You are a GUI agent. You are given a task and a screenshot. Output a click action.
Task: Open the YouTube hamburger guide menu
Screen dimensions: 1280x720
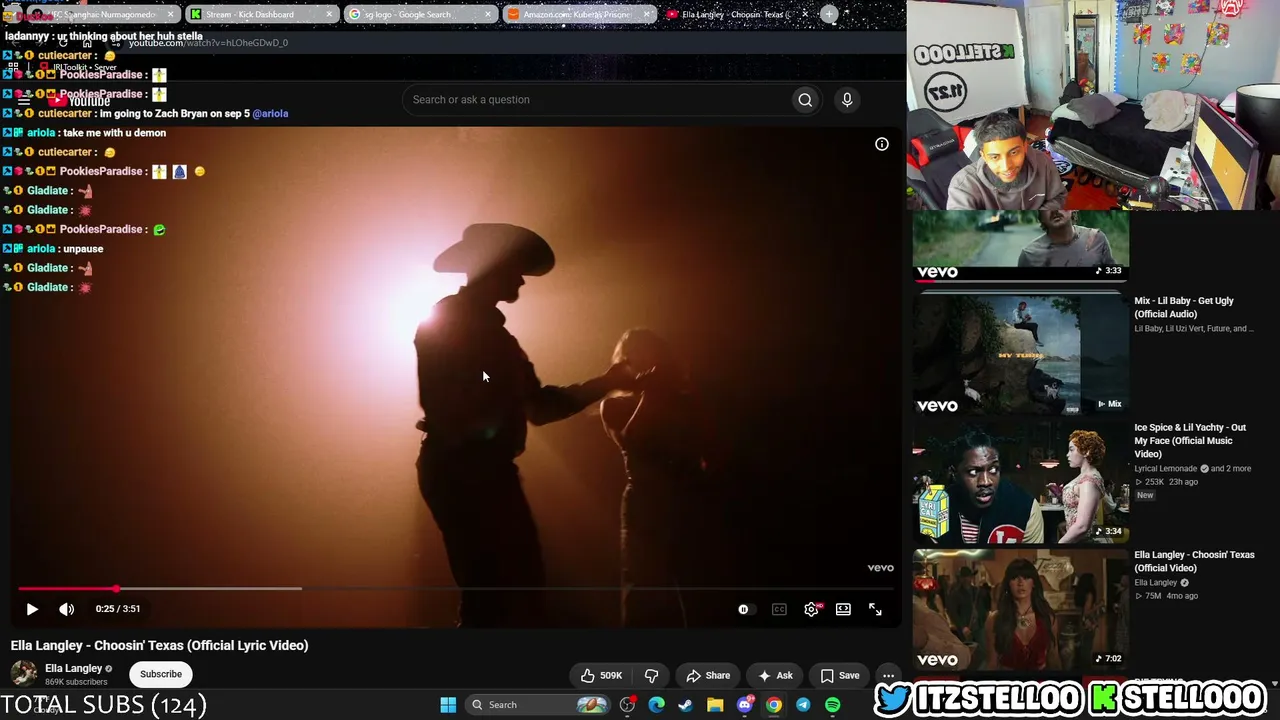click(23, 100)
